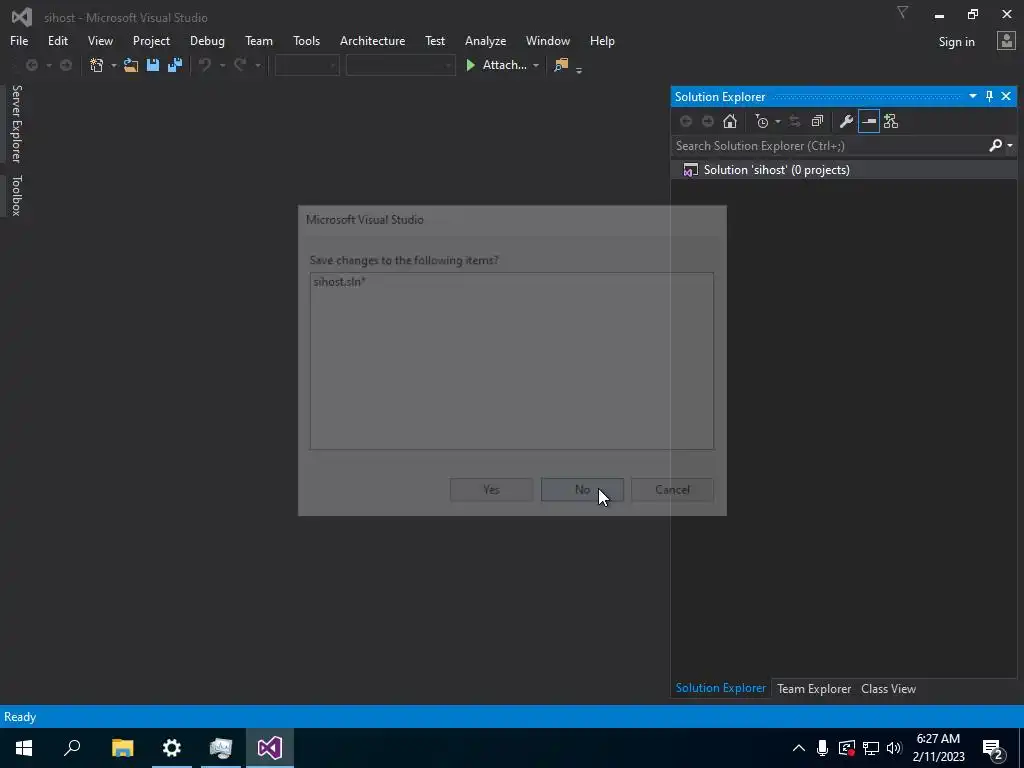Click the Sign in link

coord(956,42)
